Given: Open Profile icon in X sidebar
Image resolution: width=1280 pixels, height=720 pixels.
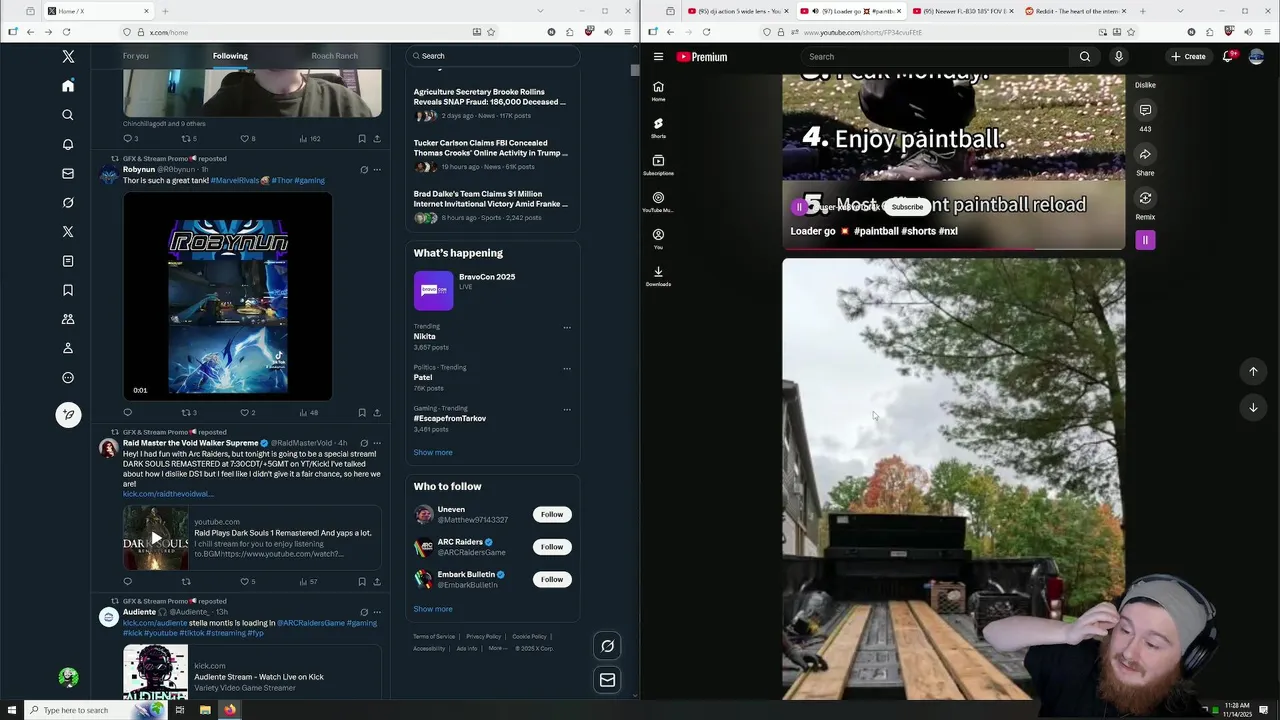Looking at the screenshot, I should click(x=68, y=348).
